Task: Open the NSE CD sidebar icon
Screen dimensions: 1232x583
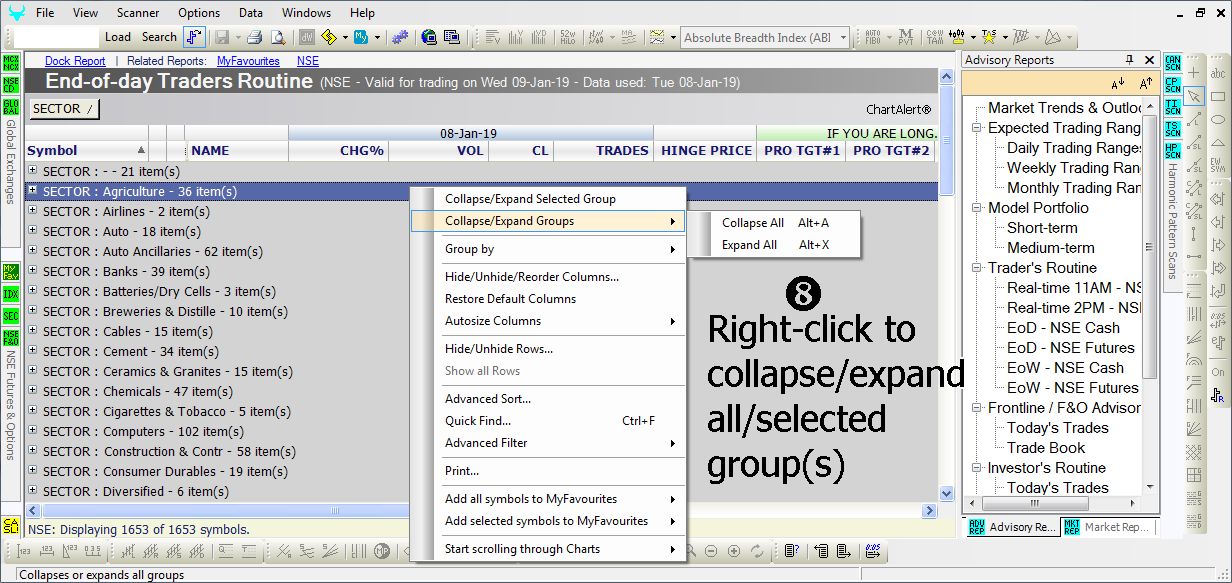Action: coord(11,85)
